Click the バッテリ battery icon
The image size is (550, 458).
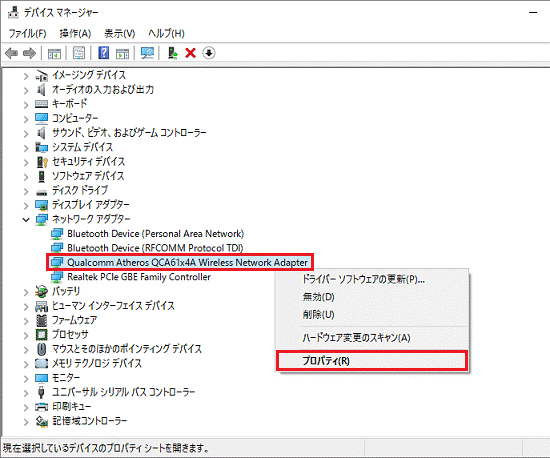tap(41, 291)
